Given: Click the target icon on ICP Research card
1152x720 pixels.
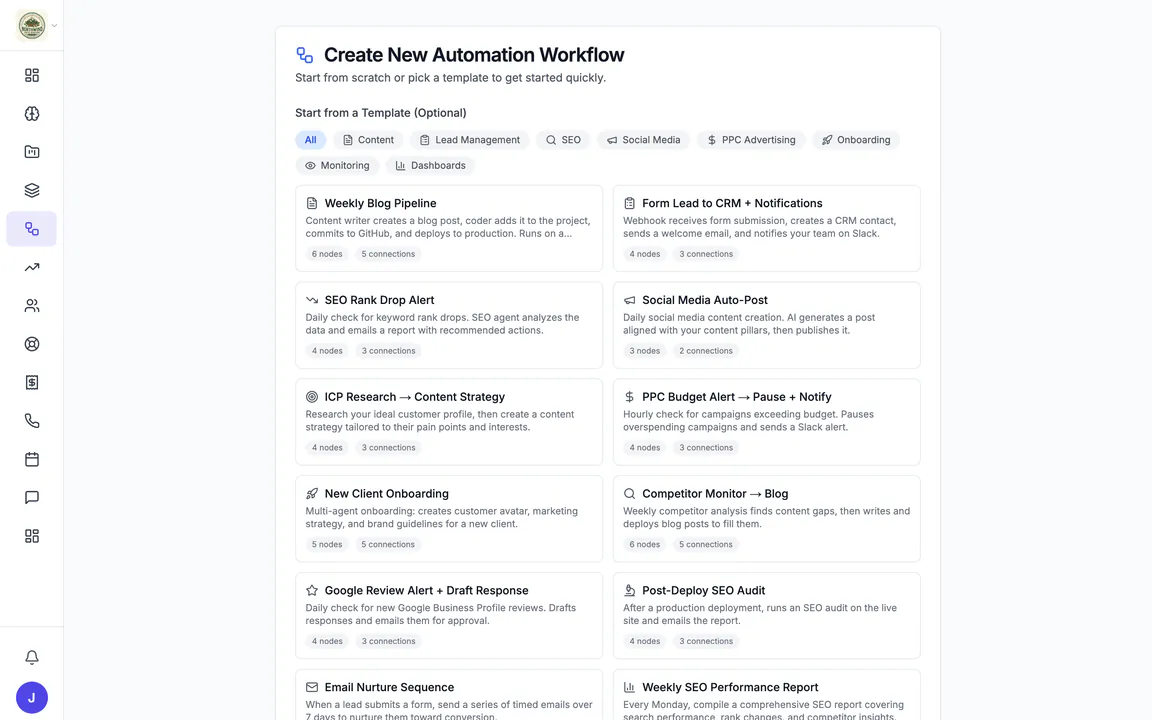Looking at the screenshot, I should tap(312, 397).
